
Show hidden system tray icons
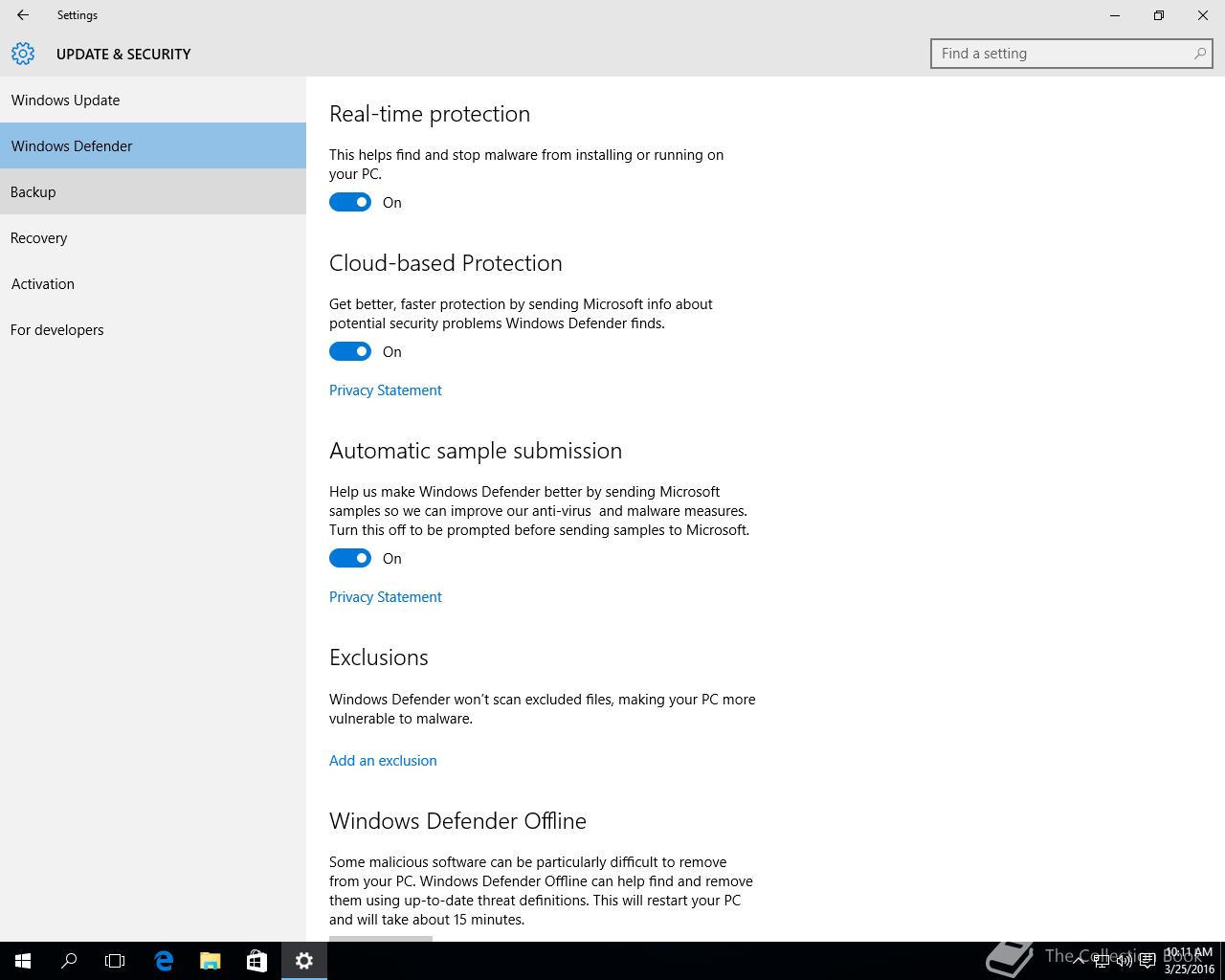pyautogui.click(x=1079, y=961)
